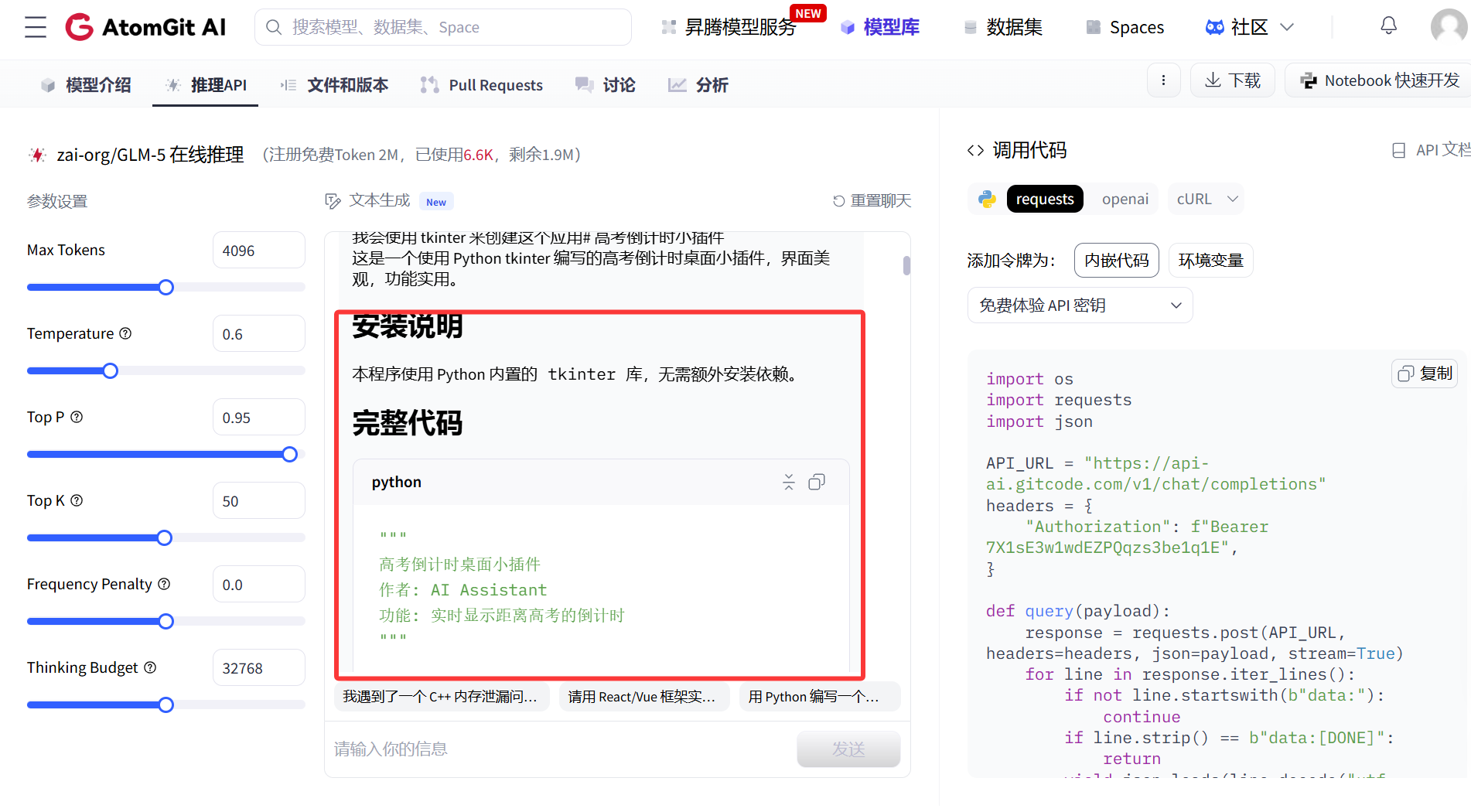The image size is (1471, 812).
Task: Click the 请输入你的信息 message input field
Action: click(x=541, y=748)
